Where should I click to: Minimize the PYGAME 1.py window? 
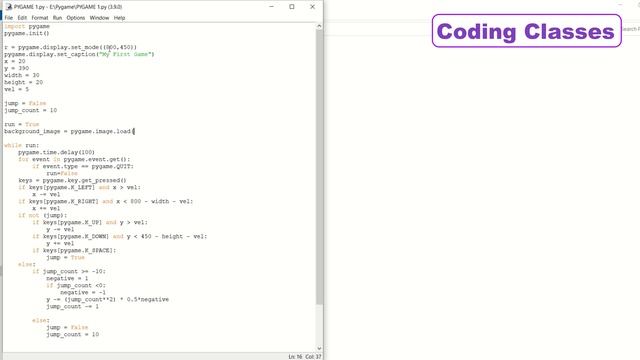(271, 7)
